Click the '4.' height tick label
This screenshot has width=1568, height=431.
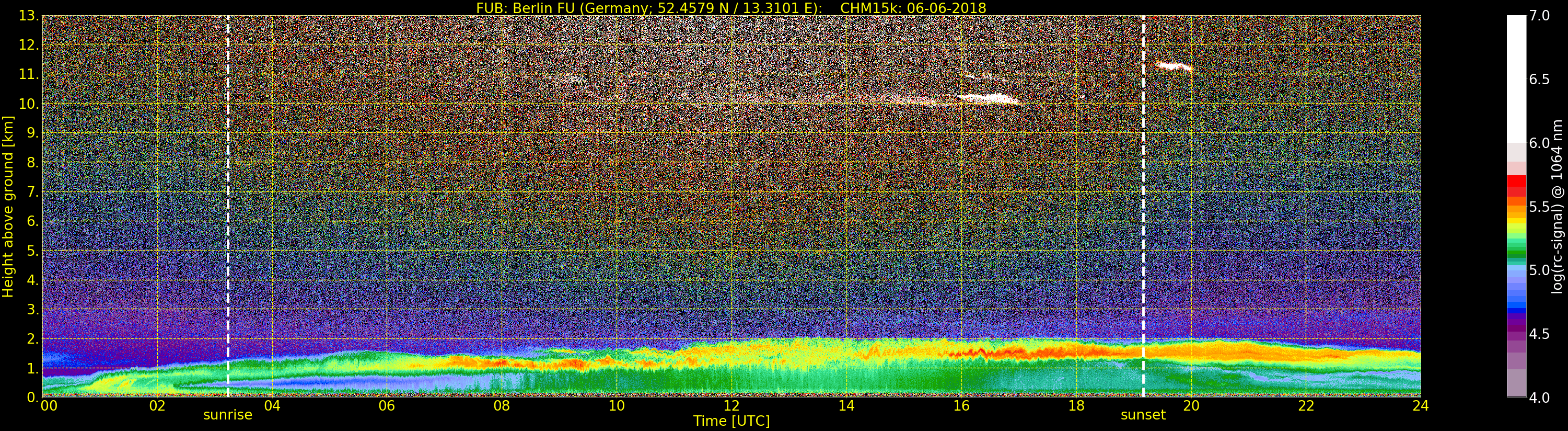33,280
